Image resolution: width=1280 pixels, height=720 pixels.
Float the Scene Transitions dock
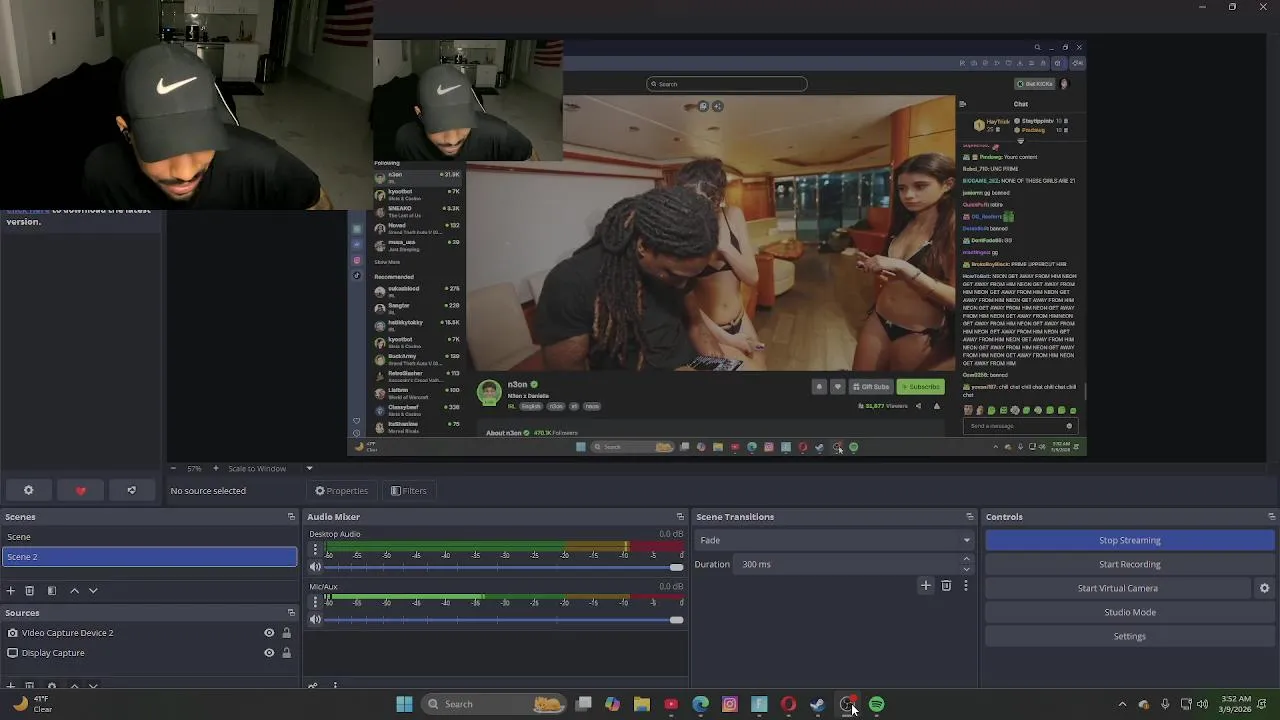tap(969, 517)
